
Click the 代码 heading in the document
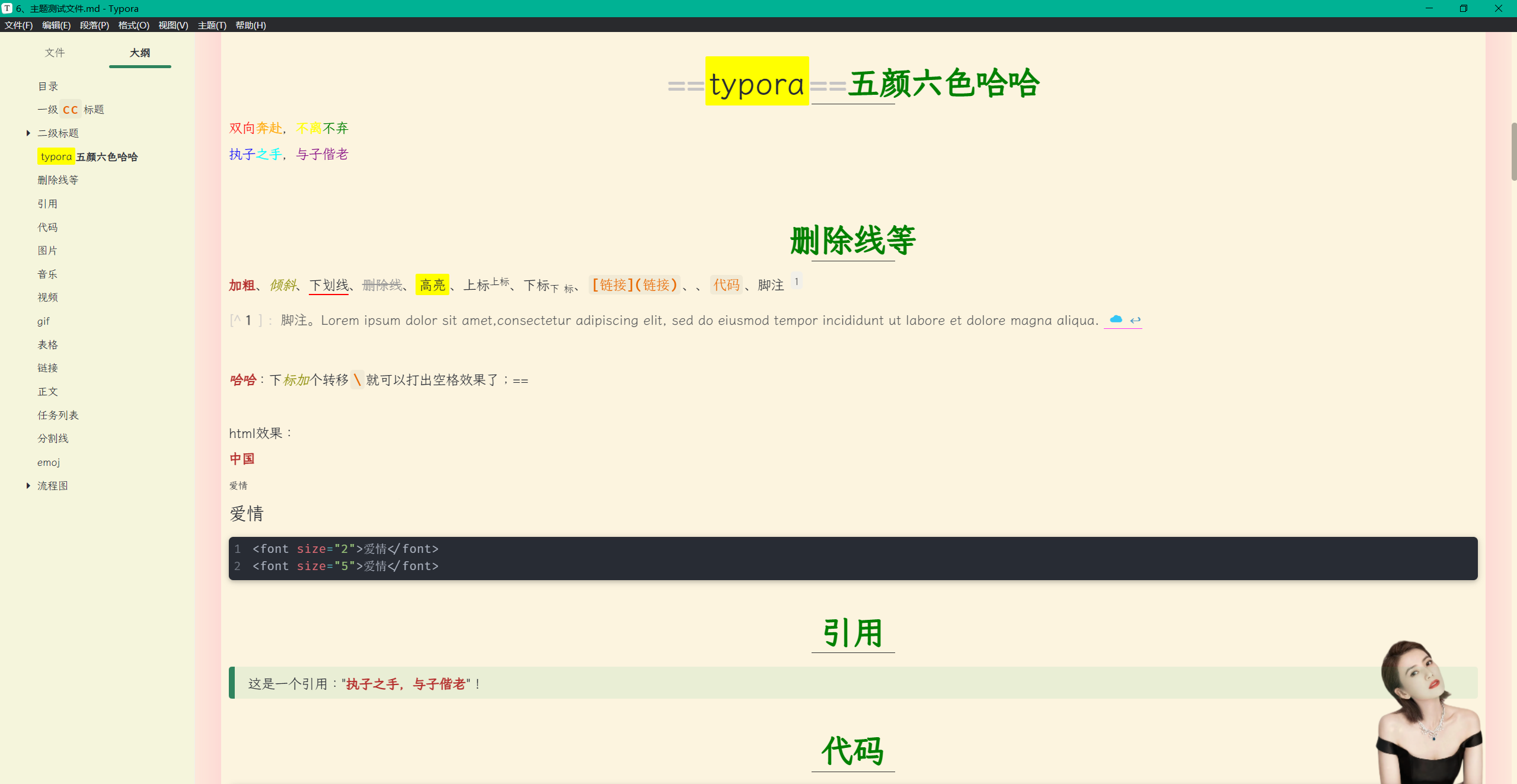[x=853, y=751]
